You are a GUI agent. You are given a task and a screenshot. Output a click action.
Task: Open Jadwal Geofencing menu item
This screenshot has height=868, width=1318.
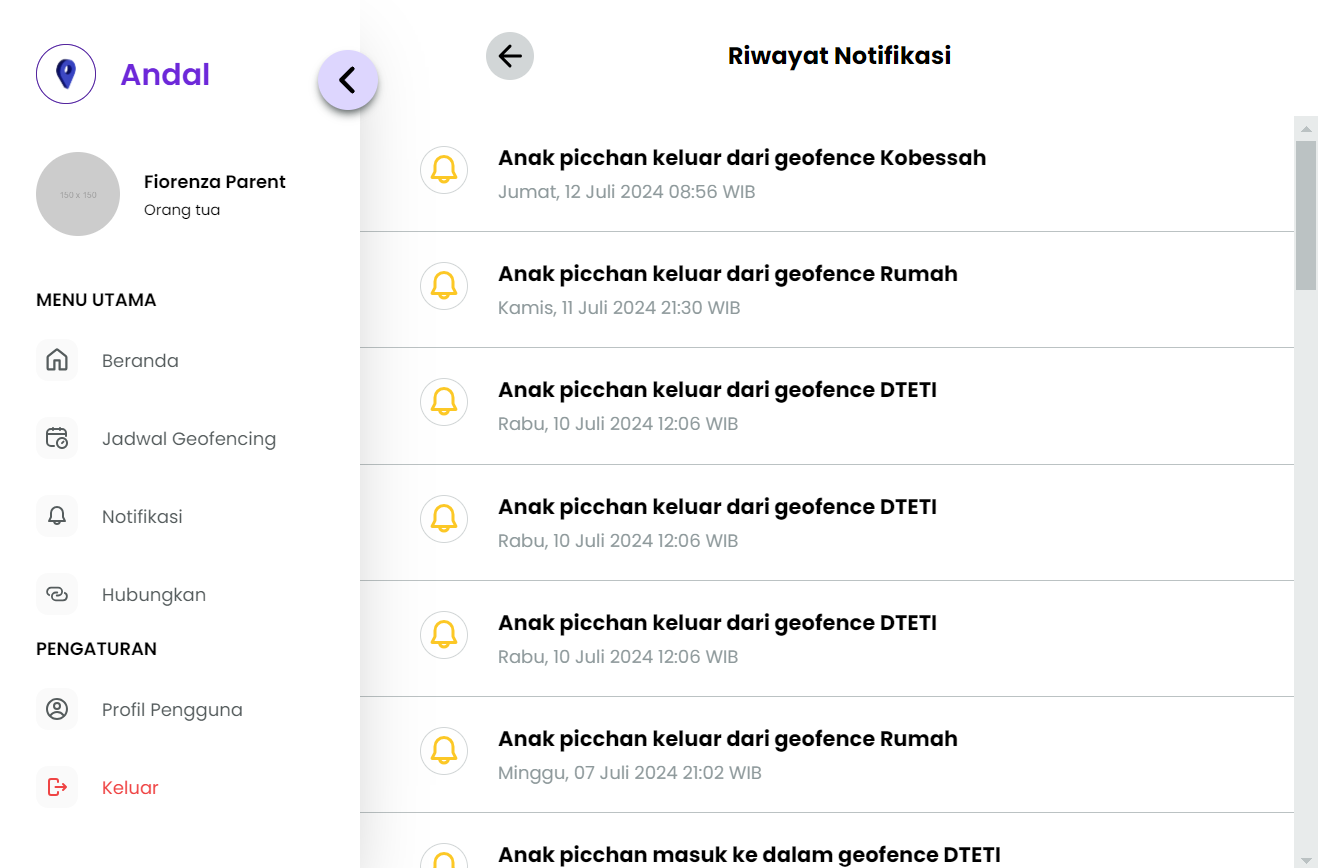click(x=189, y=439)
